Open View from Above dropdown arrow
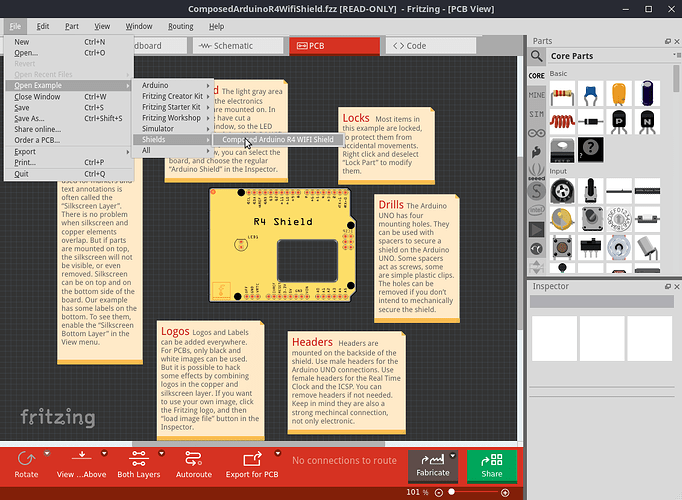The width and height of the screenshot is (682, 500). pos(104,453)
